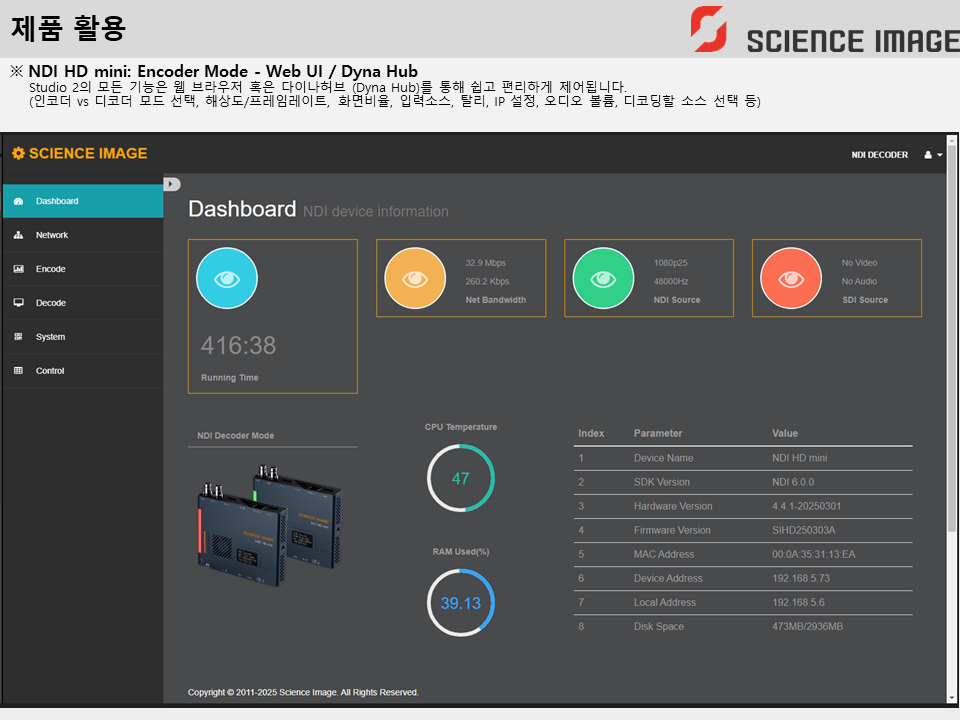The height and width of the screenshot is (720, 960).
Task: Open the Dashboard sidebar item
Action: (83, 201)
